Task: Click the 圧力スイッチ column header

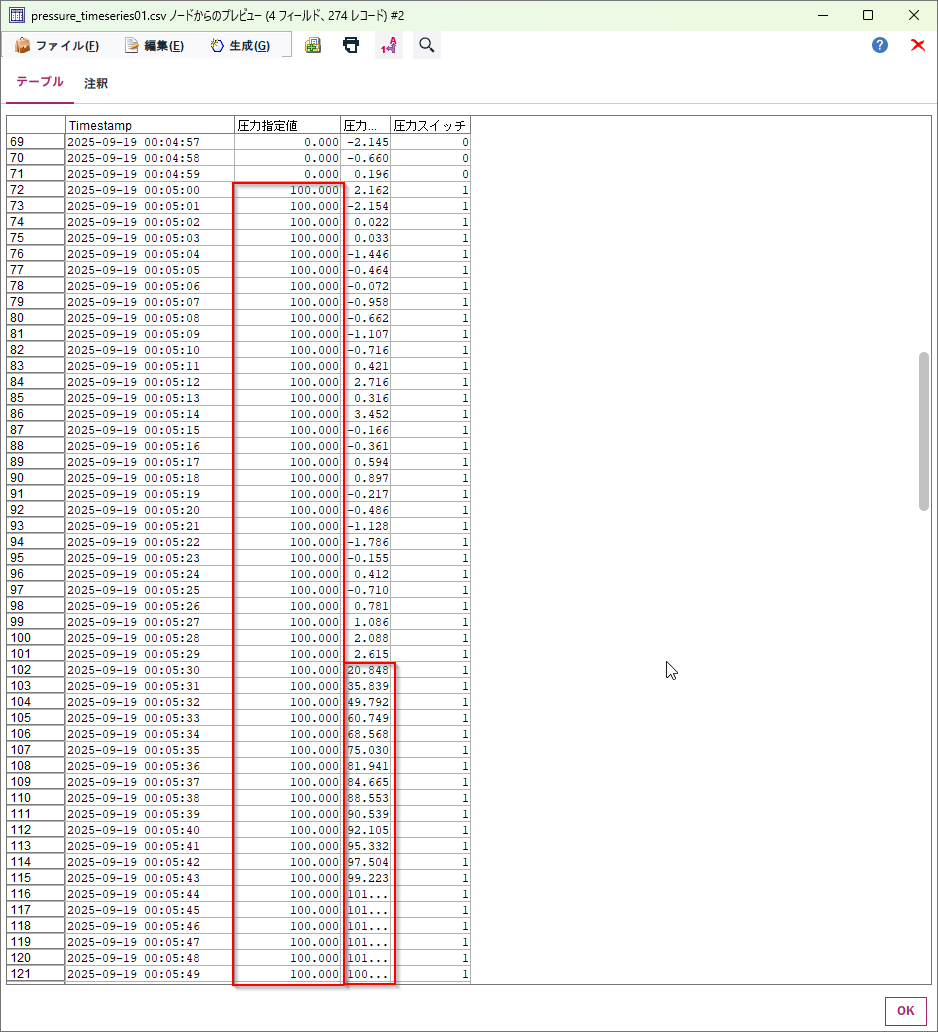Action: pos(430,125)
